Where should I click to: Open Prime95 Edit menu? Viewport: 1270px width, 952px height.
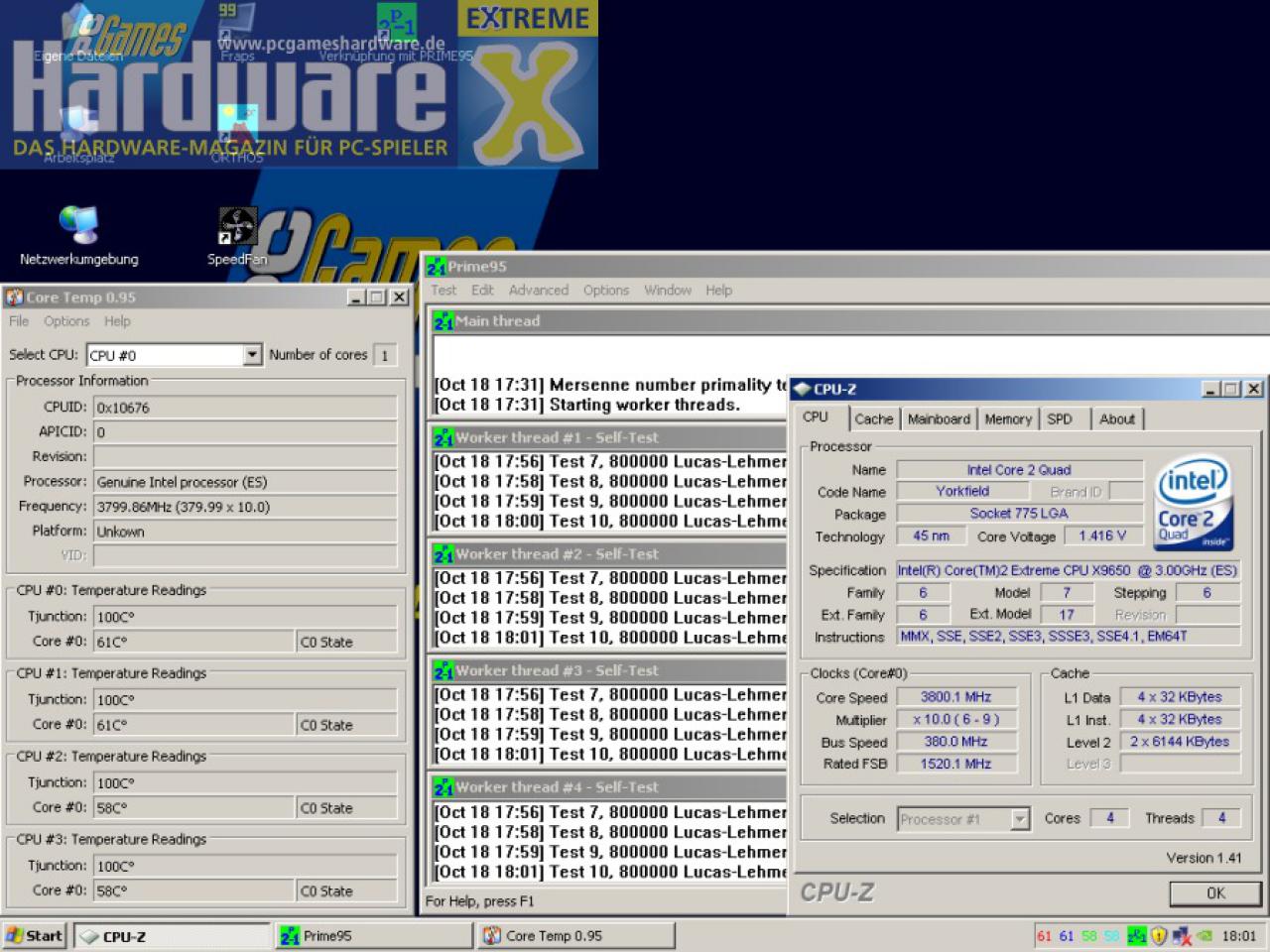click(482, 291)
